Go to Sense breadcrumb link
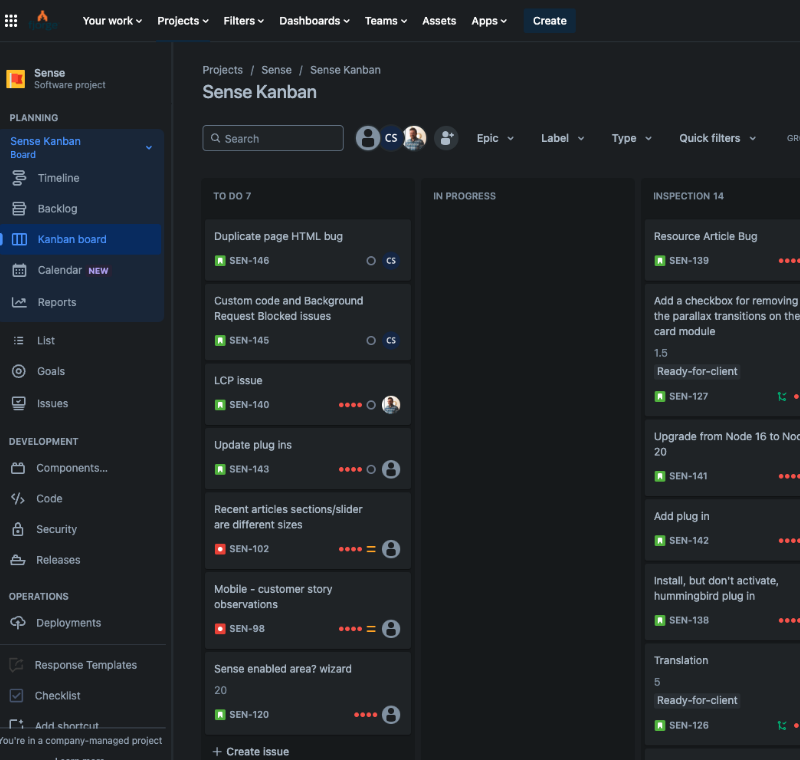The height and width of the screenshot is (760, 800). [x=277, y=70]
